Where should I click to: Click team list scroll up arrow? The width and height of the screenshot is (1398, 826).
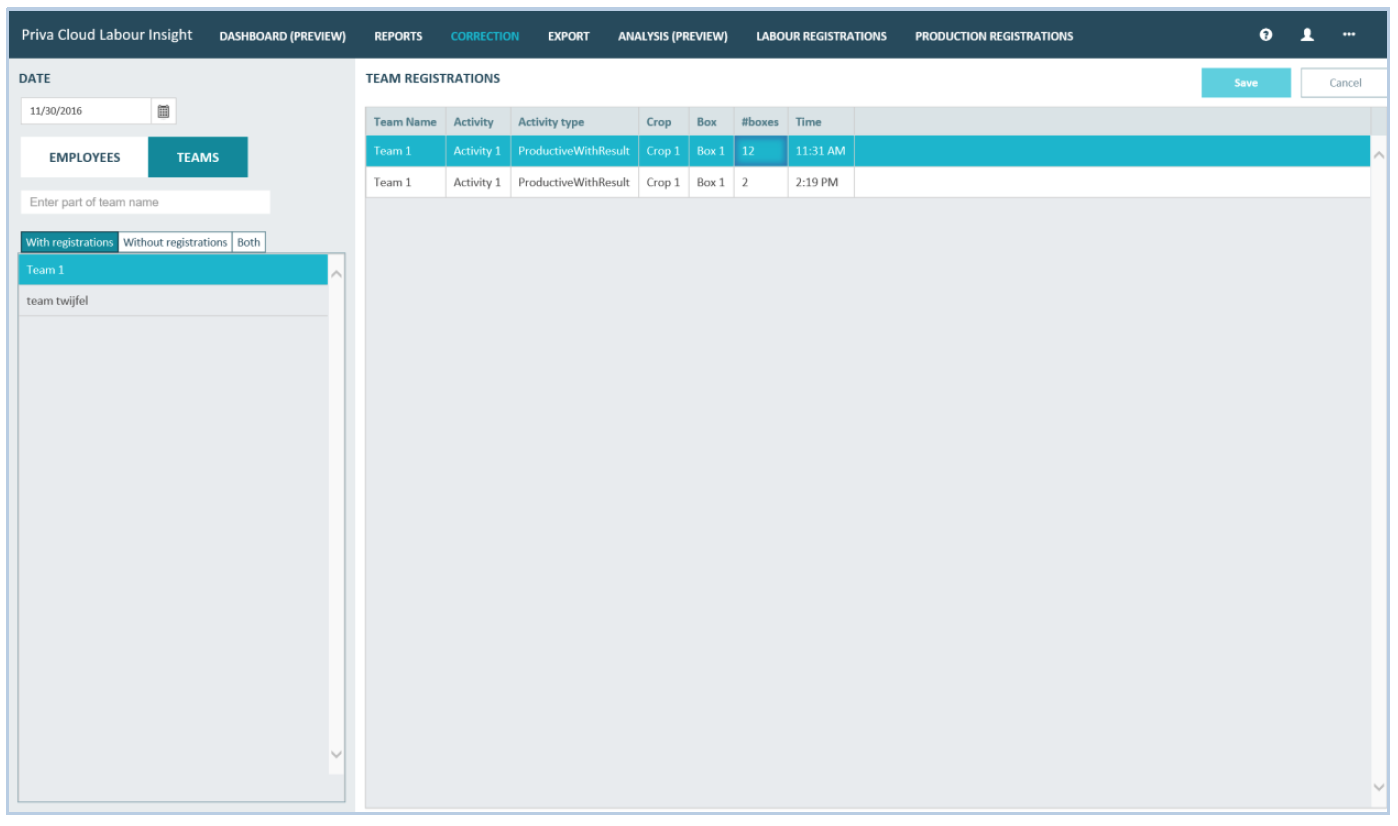point(336,274)
